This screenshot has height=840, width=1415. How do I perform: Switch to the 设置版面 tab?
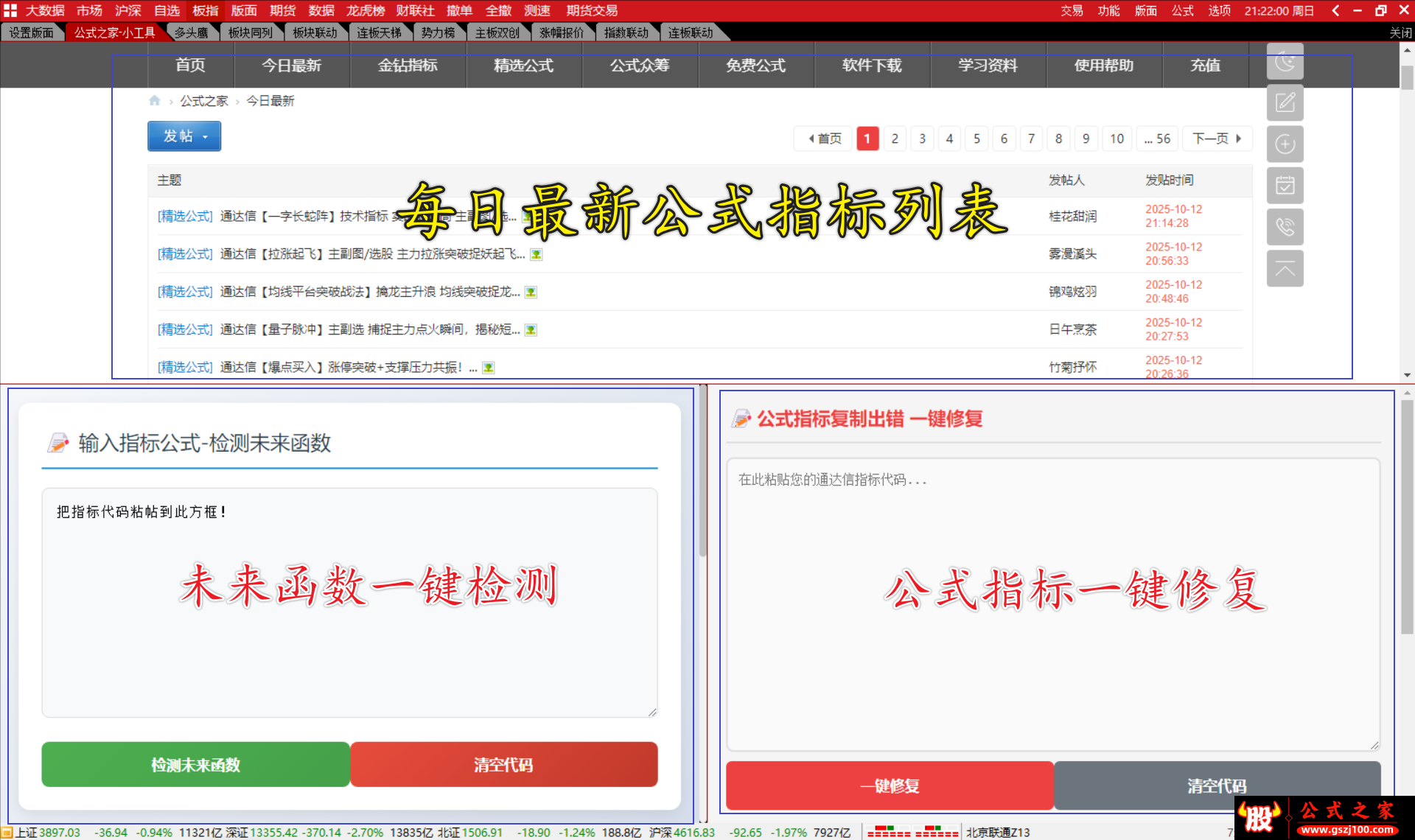click(32, 32)
